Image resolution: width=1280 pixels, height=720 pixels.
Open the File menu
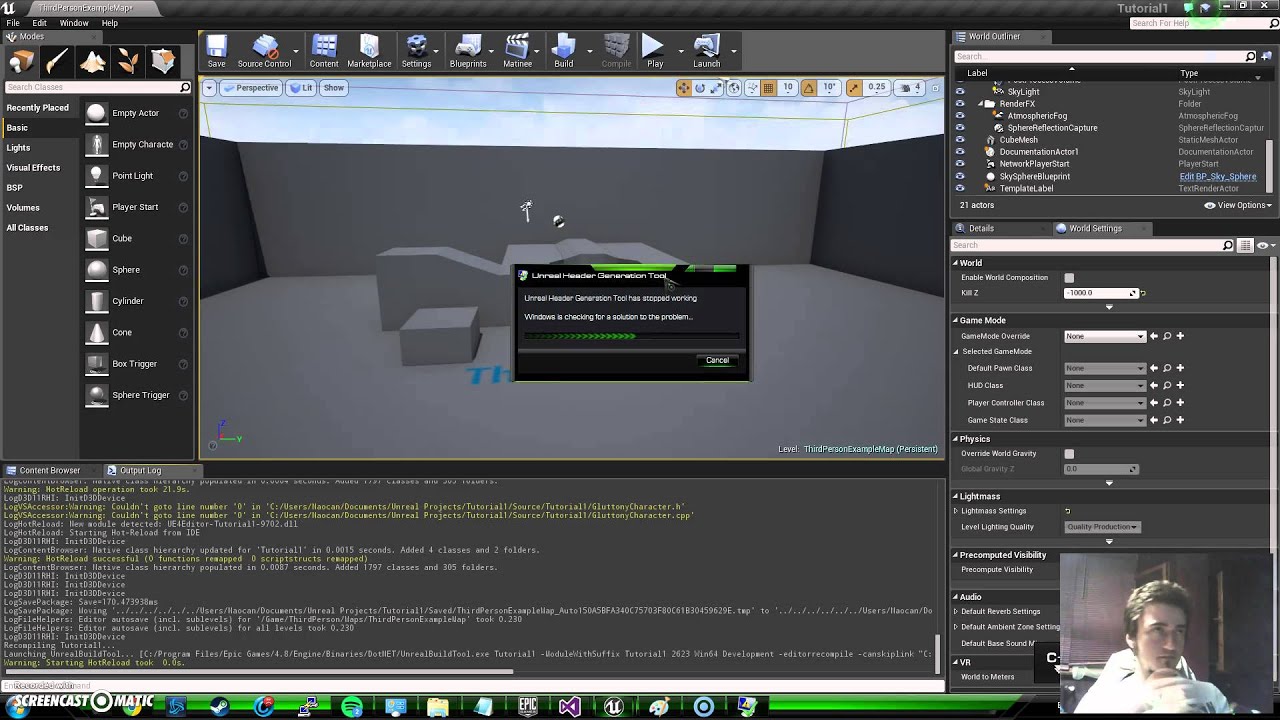click(11, 23)
